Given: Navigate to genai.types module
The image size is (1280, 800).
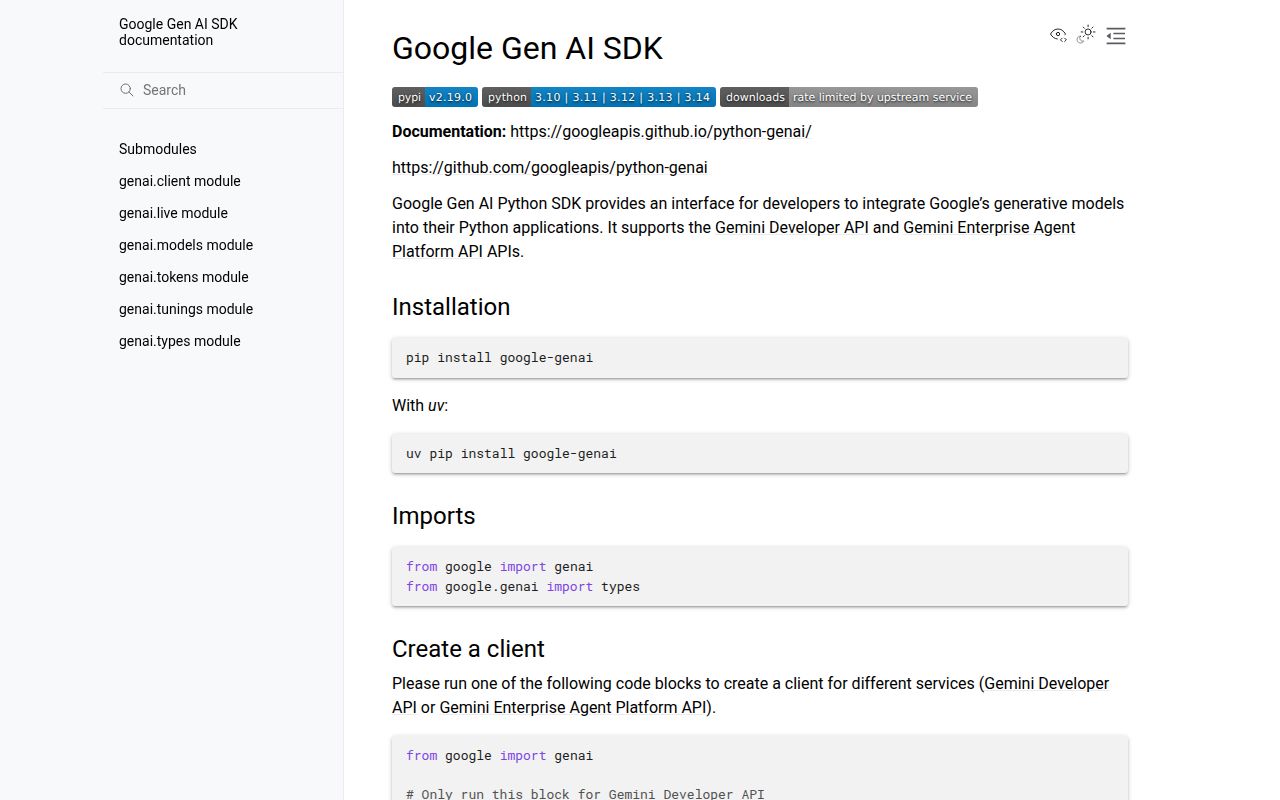Looking at the screenshot, I should click(x=180, y=341).
